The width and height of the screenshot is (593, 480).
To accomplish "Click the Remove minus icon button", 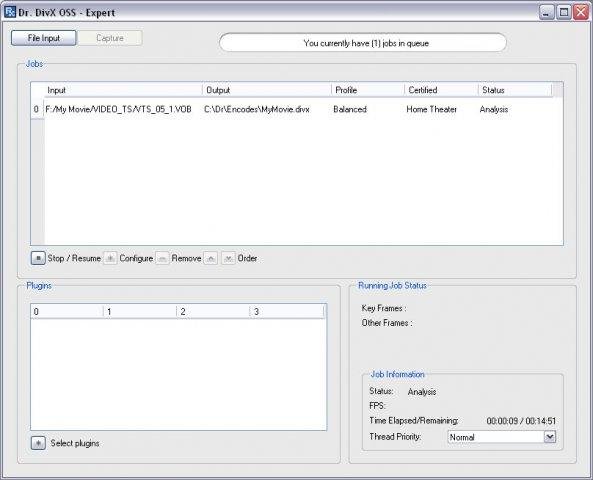I will (x=162, y=258).
